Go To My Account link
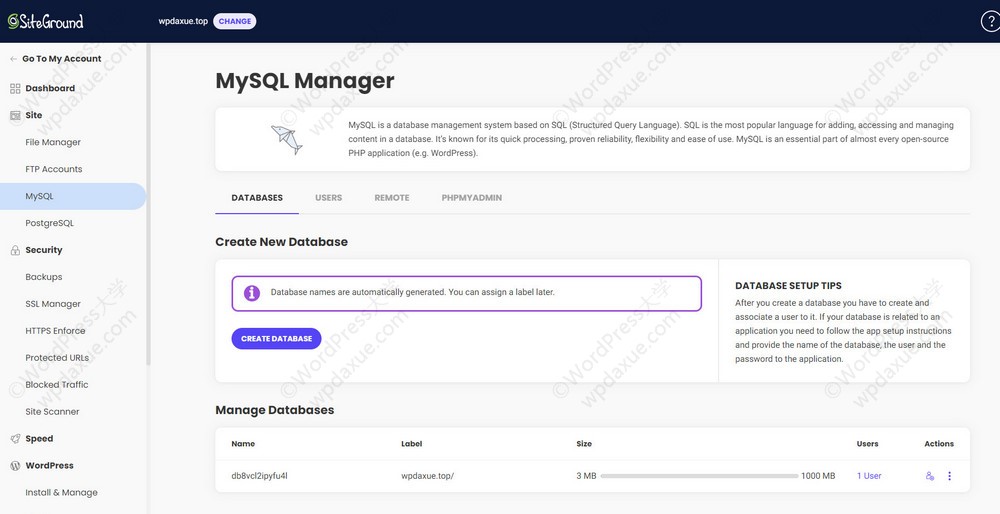The image size is (1000, 514). tap(62, 59)
